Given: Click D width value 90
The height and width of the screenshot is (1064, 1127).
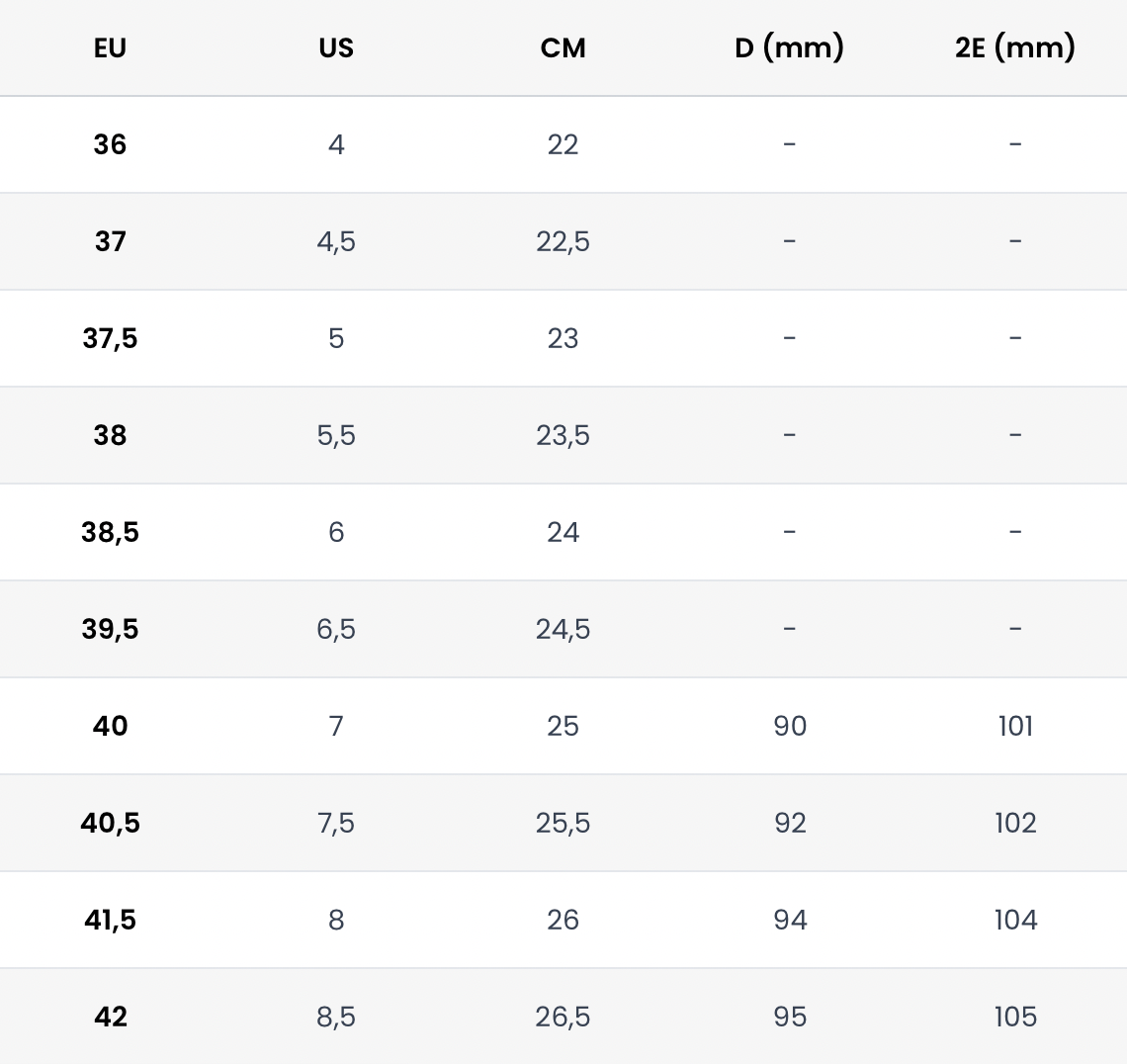Looking at the screenshot, I should (x=790, y=726).
